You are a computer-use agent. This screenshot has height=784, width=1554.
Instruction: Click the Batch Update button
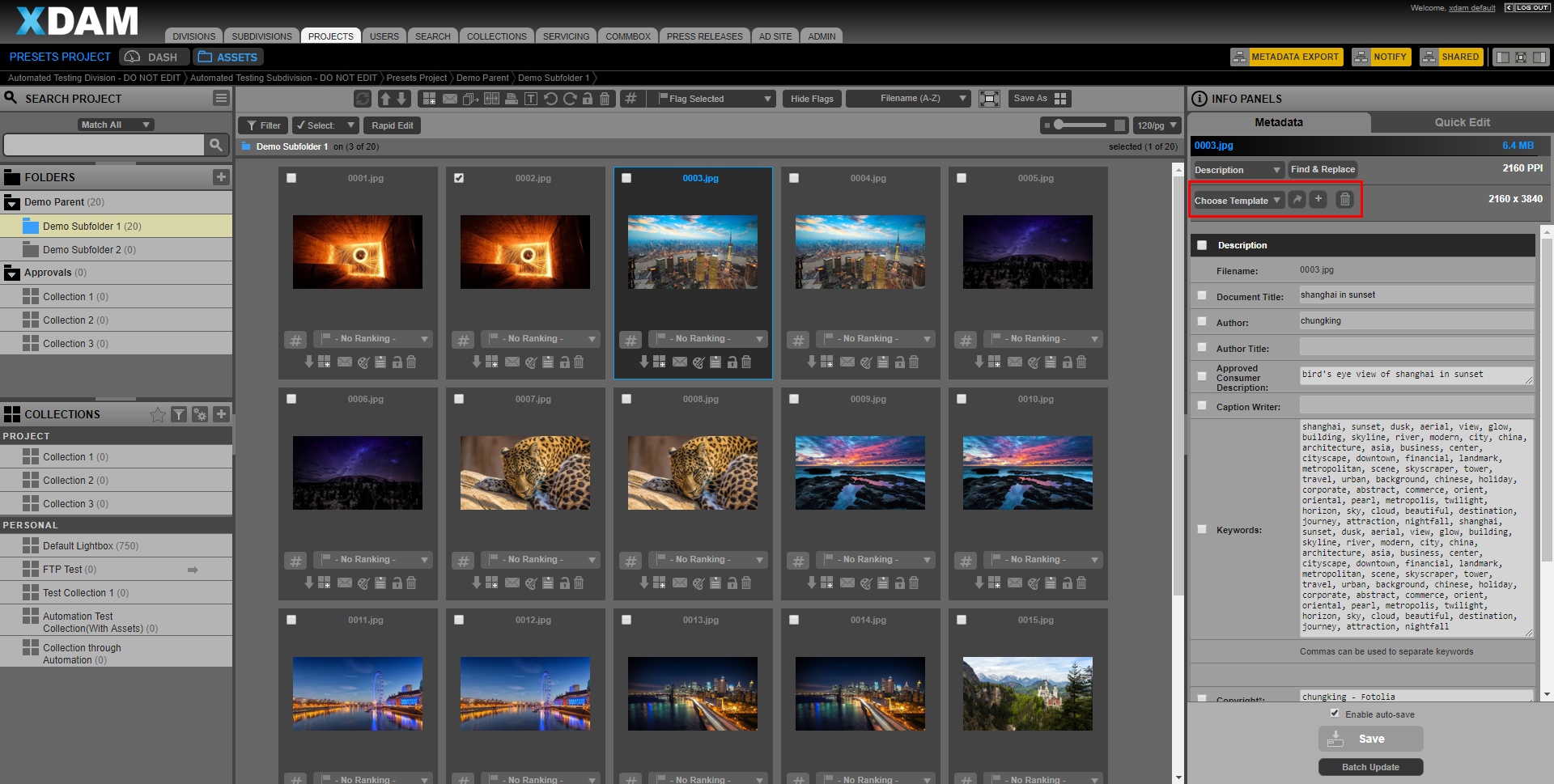(1370, 767)
